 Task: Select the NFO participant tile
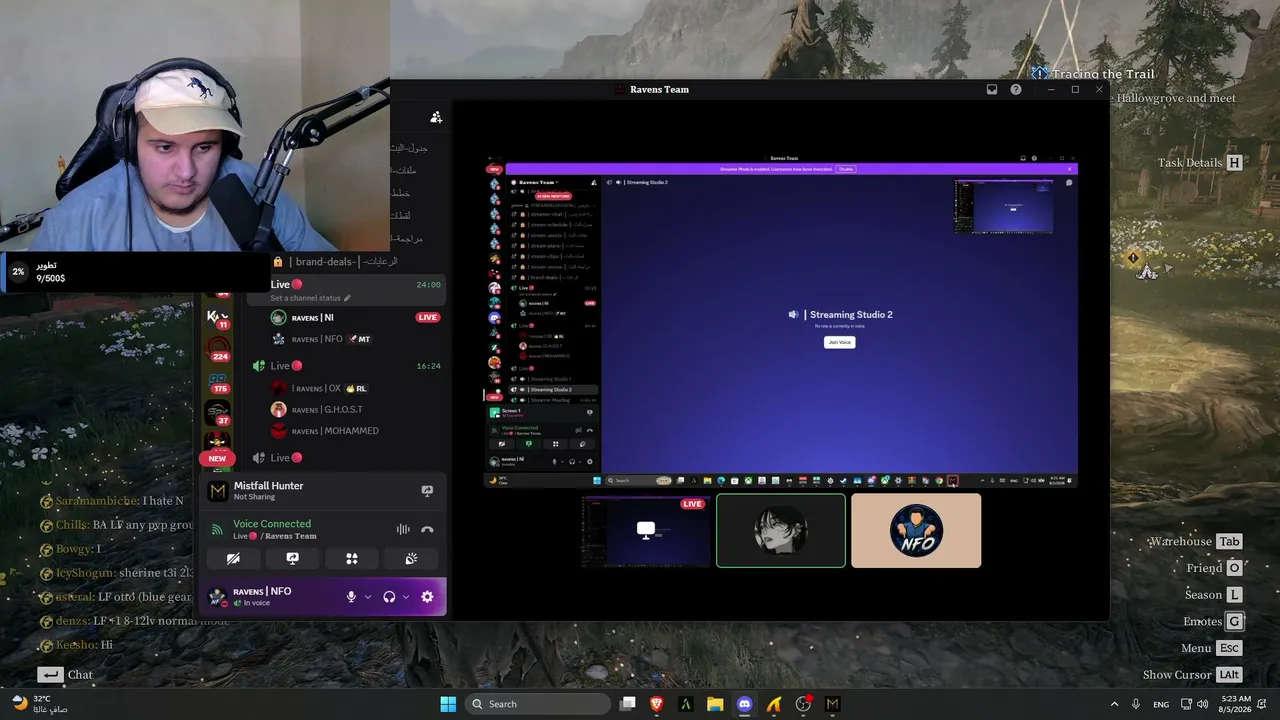pyautogui.click(x=916, y=531)
